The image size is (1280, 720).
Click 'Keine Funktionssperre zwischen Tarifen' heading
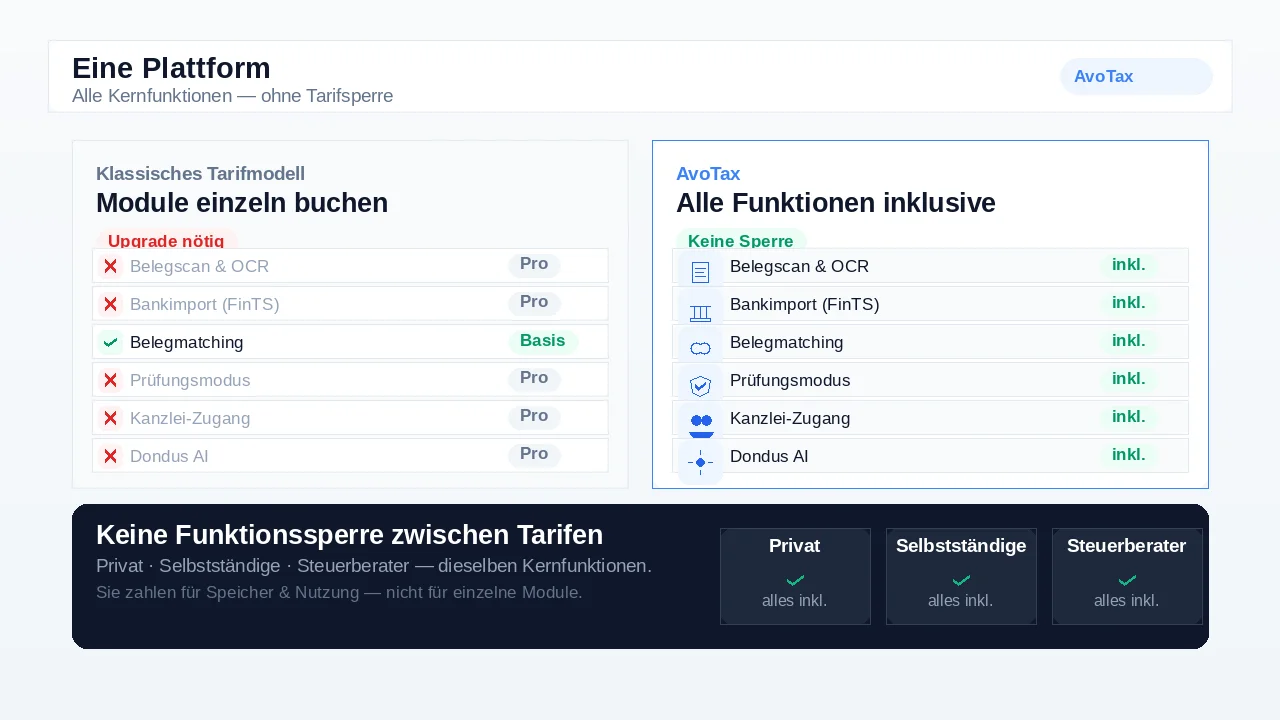[349, 534]
